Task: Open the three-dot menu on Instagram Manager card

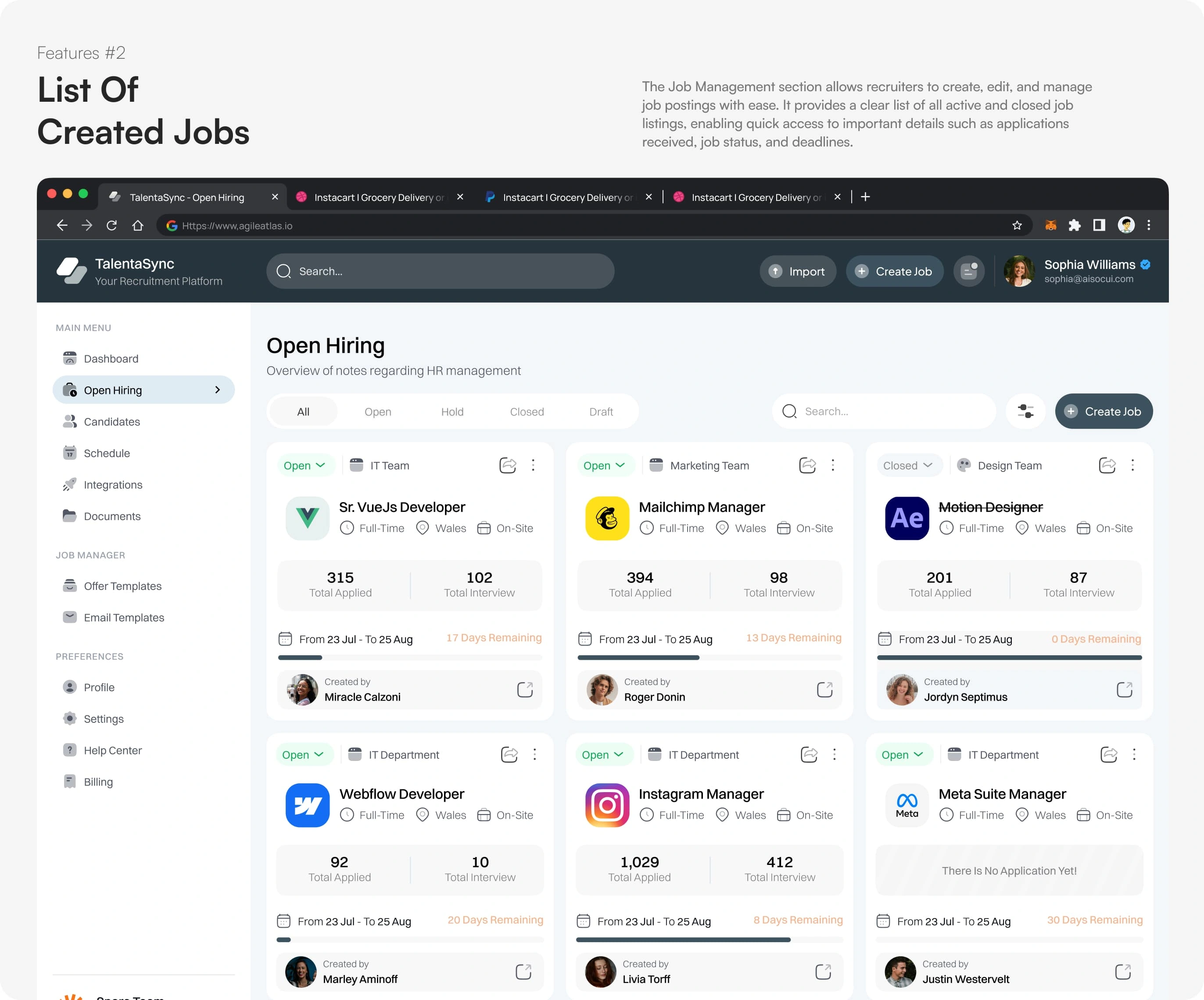Action: pyautogui.click(x=835, y=755)
